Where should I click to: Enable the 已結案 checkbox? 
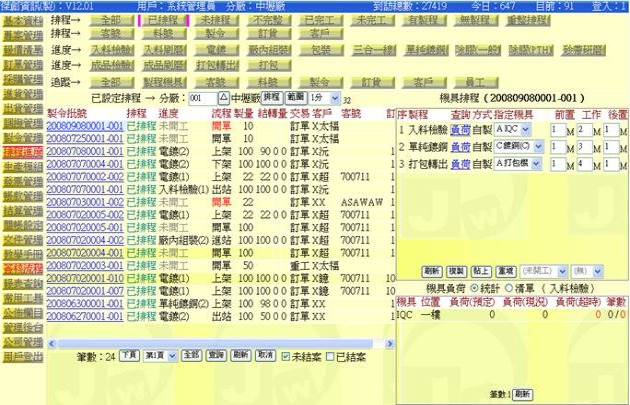pos(329,355)
